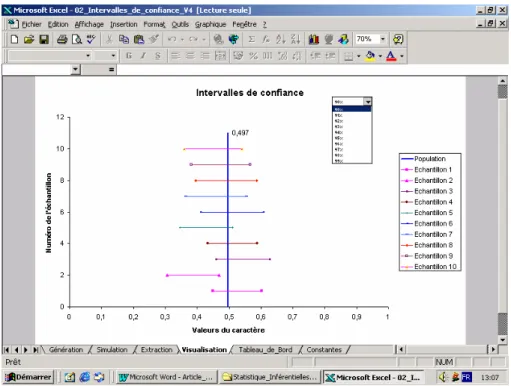Click the Redo arrow icon
The width and height of the screenshot is (511, 386).
[193, 39]
